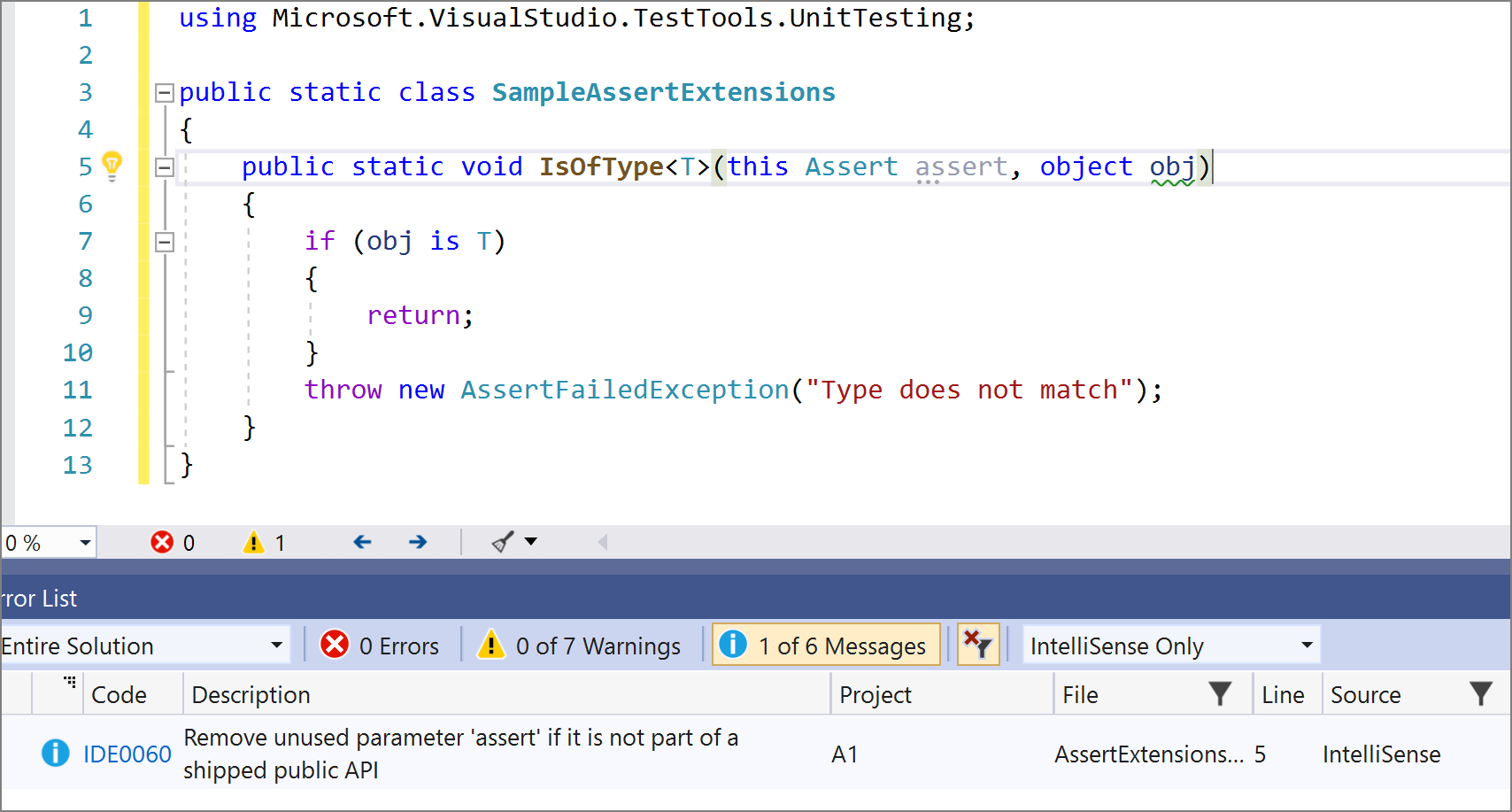
Task: Click the red error count indicator
Action: 173,542
